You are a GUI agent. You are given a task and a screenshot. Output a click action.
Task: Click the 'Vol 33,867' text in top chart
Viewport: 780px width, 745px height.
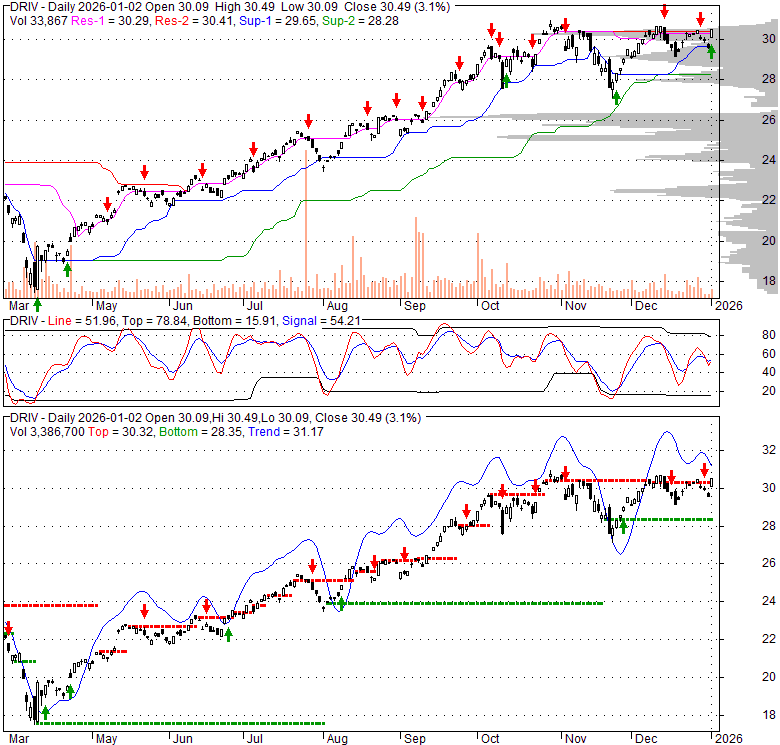(39, 21)
